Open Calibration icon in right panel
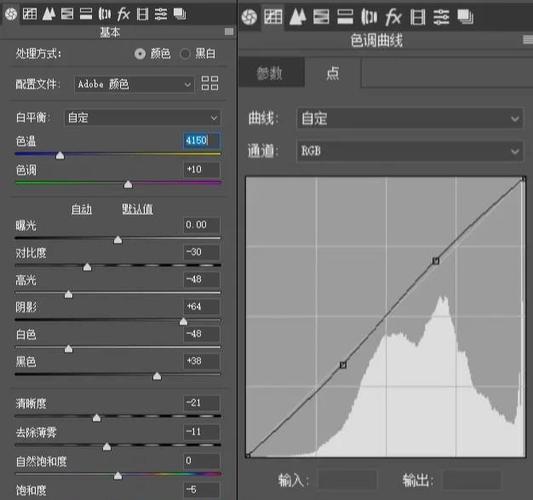Image resolution: width=533 pixels, height=500 pixels. pyautogui.click(x=417, y=17)
